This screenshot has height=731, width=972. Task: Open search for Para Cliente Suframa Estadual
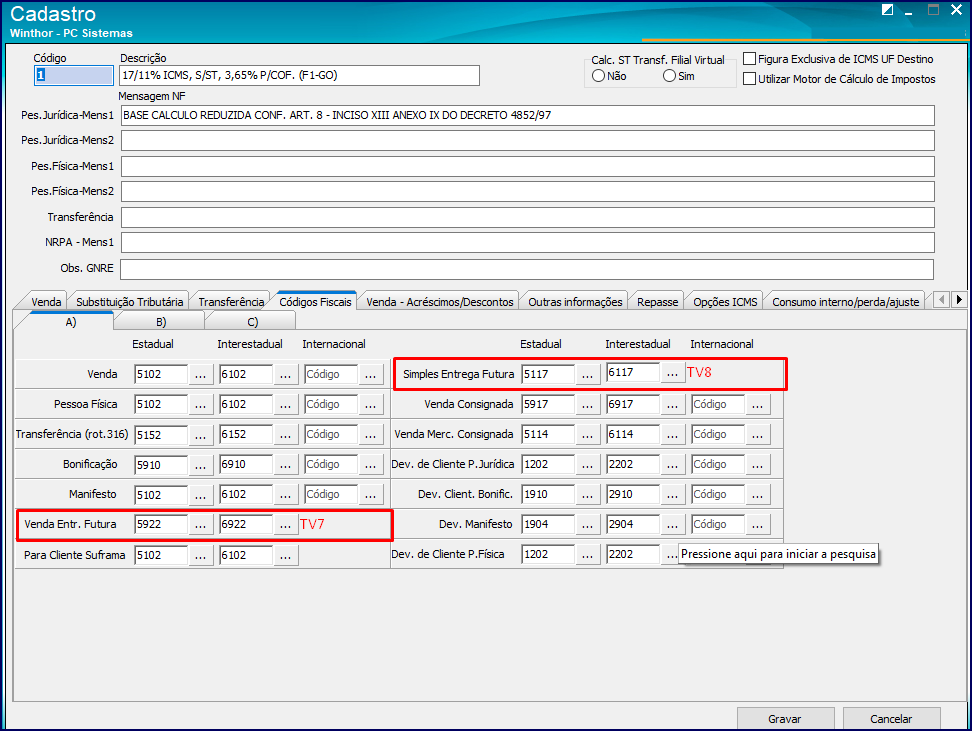pyautogui.click(x=200, y=556)
